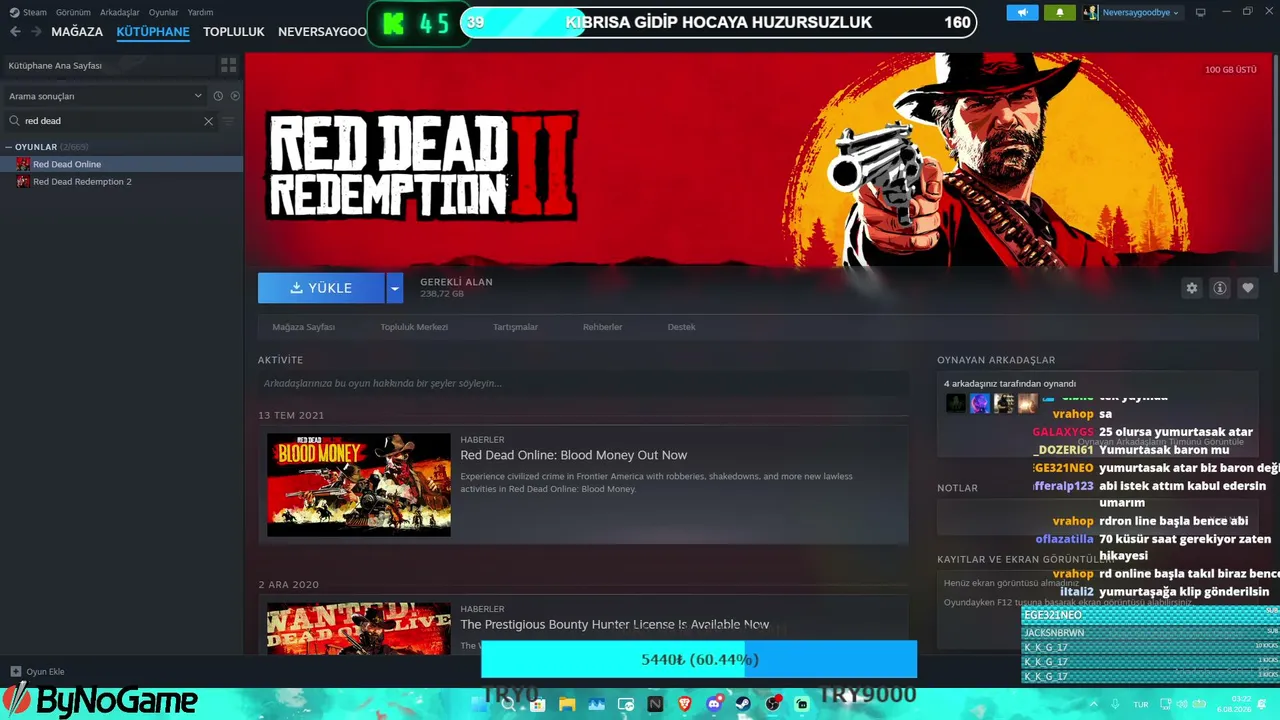Image resolution: width=1280 pixels, height=720 pixels.
Task: Show ready-to-play games filter icon
Action: click(x=235, y=96)
